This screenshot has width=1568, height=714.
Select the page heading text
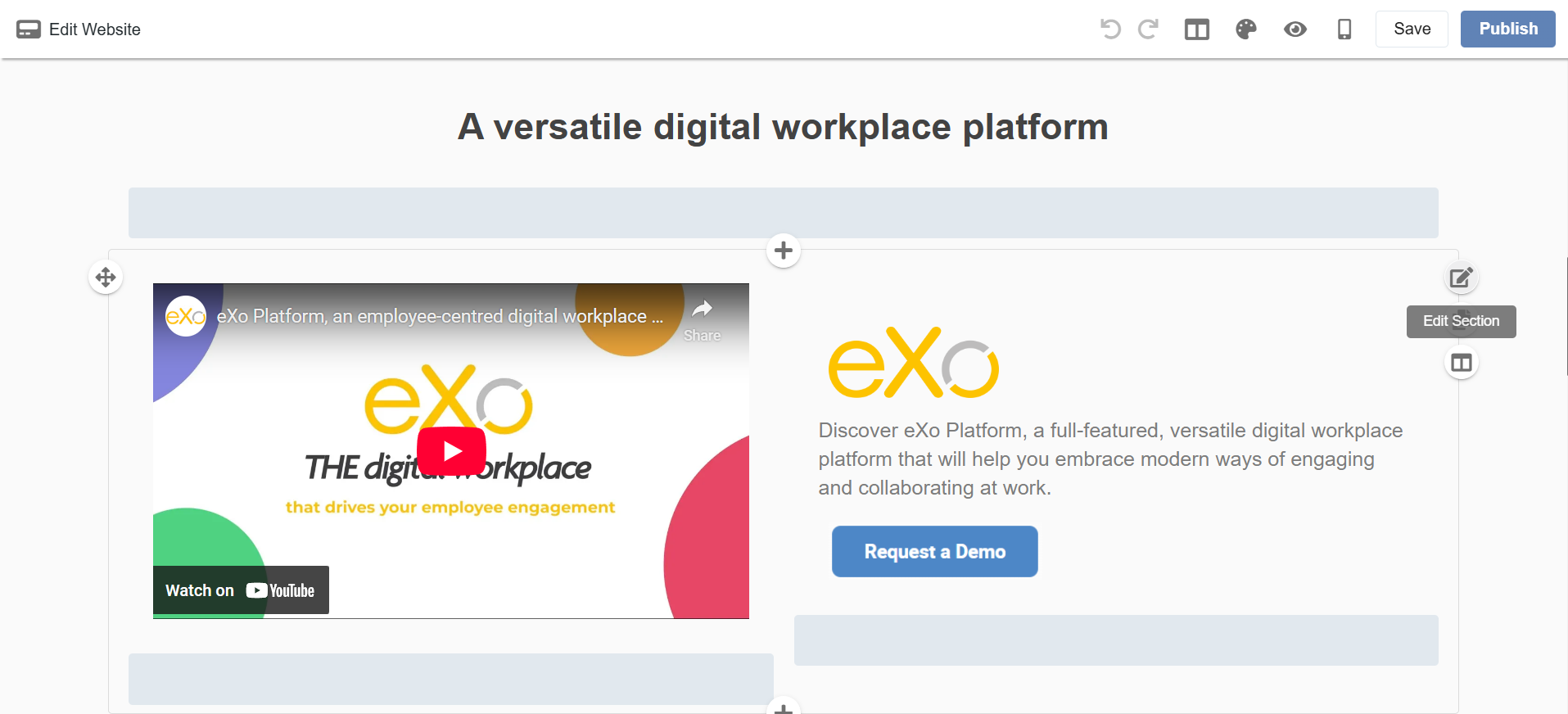coord(783,127)
